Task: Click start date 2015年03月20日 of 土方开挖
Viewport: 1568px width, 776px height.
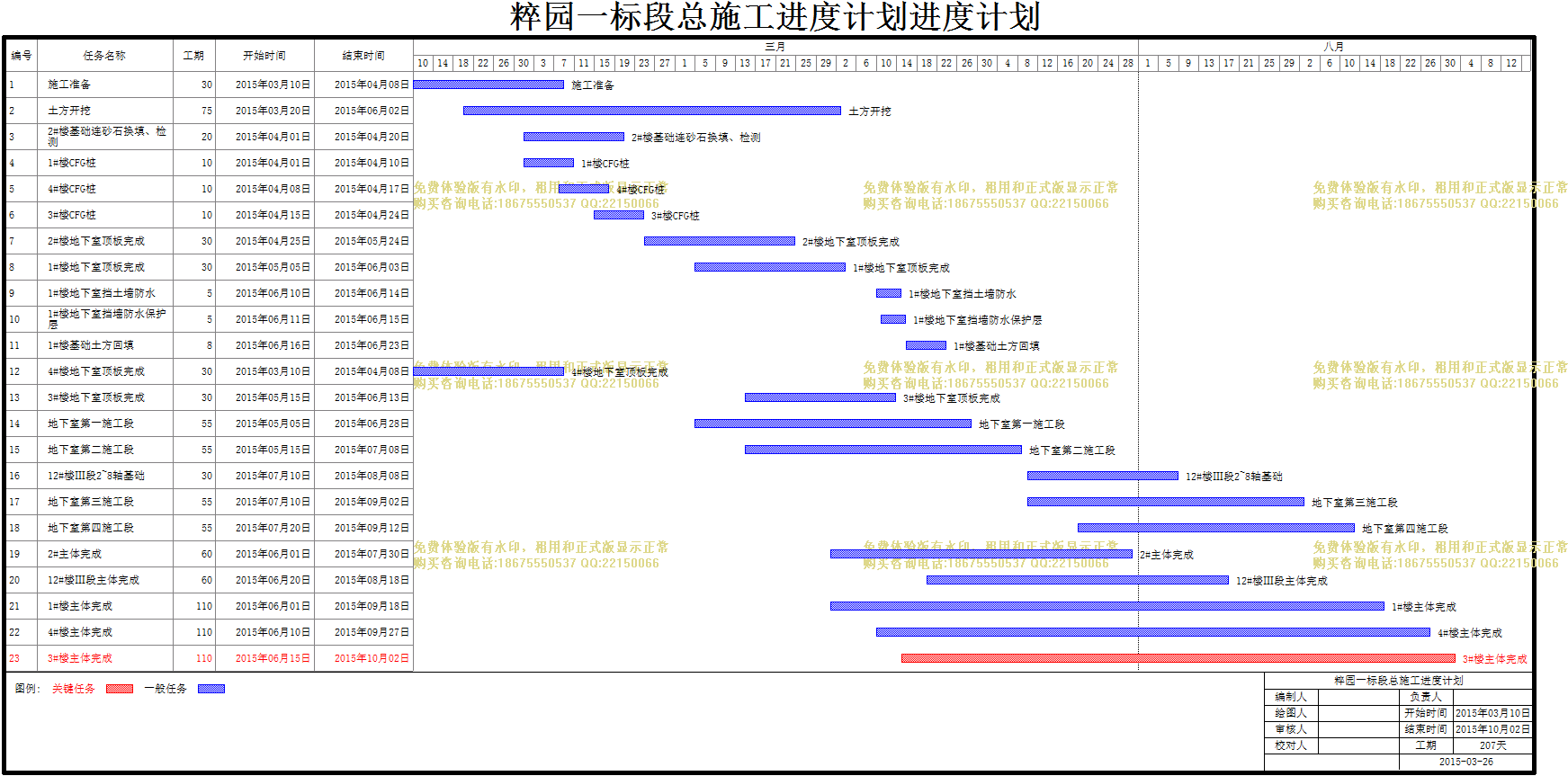Action: click(273, 111)
